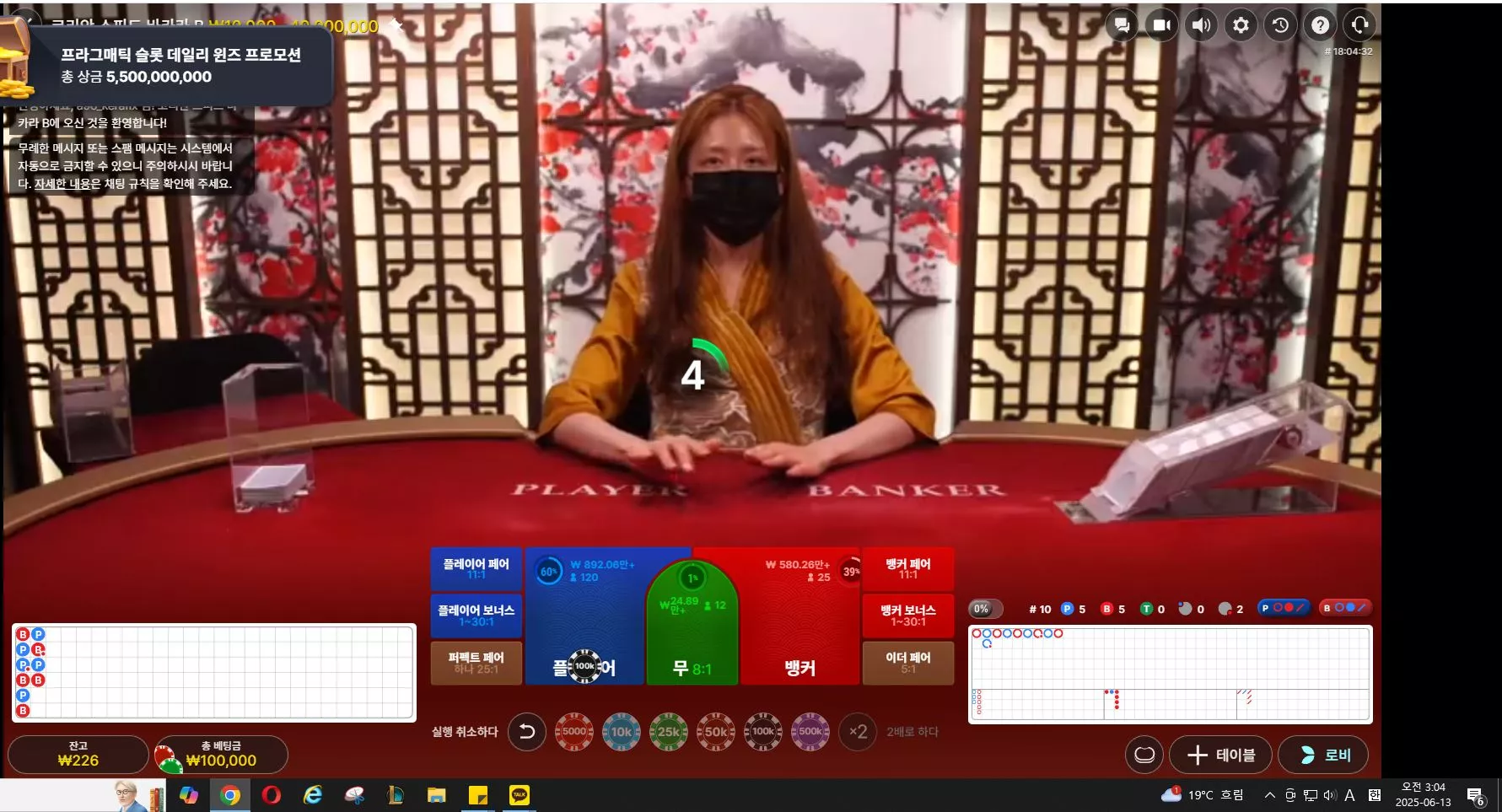
Task: Open the live chat panel icon
Action: (x=1122, y=25)
